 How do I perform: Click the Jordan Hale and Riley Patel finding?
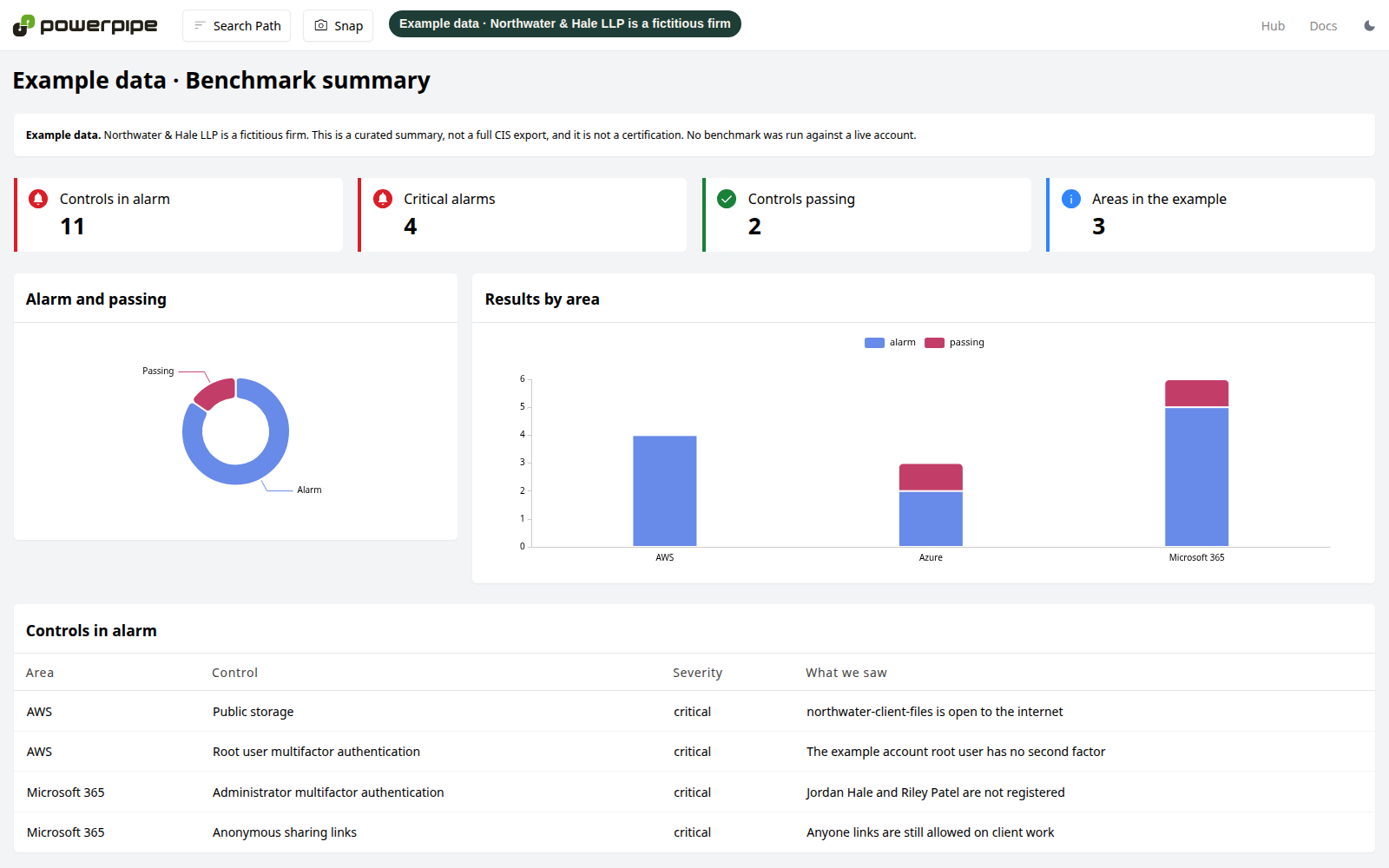point(936,792)
